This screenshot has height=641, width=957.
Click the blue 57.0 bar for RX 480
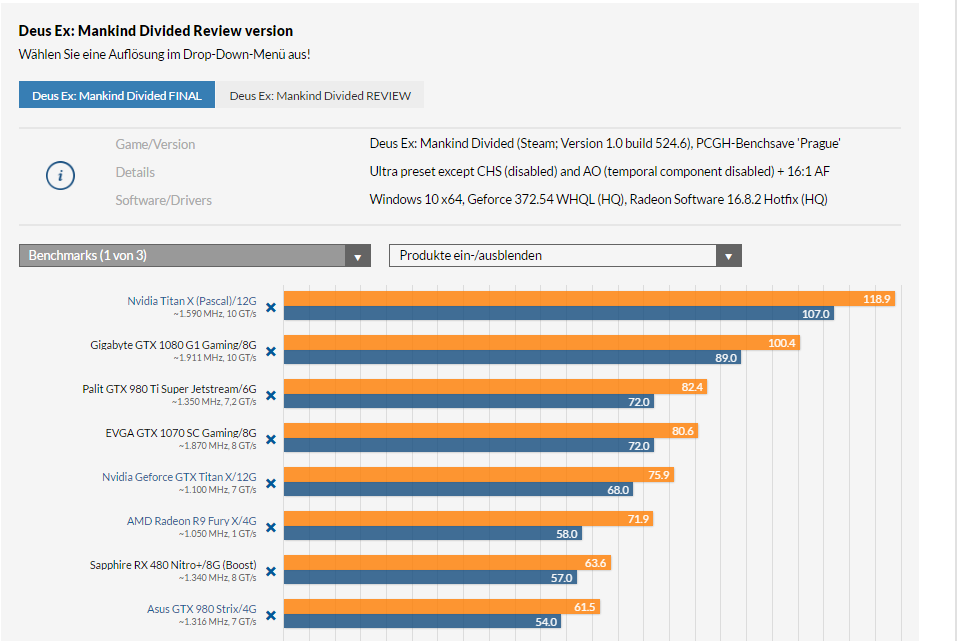pos(430,577)
